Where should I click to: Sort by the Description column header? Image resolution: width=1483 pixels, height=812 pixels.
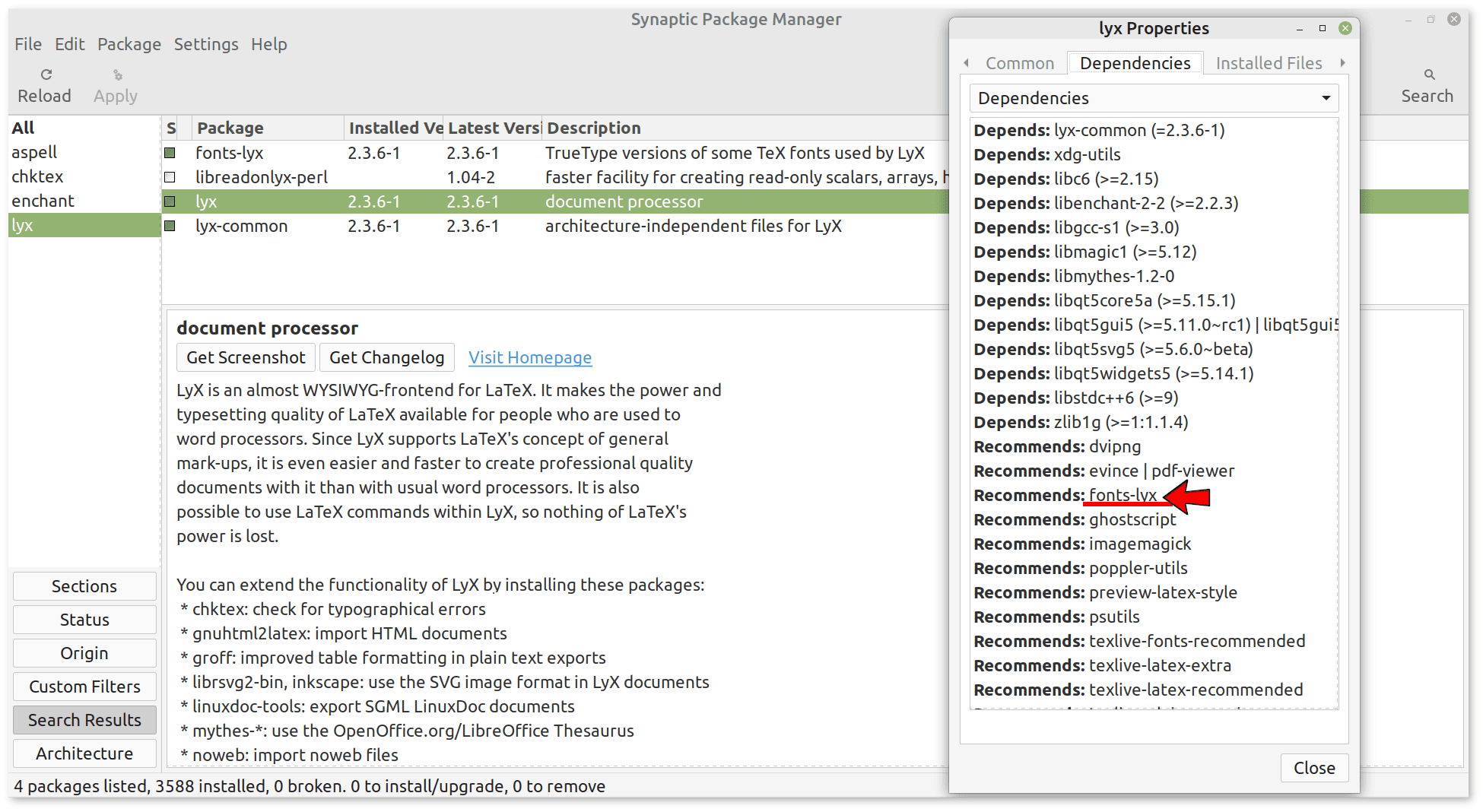click(x=593, y=128)
